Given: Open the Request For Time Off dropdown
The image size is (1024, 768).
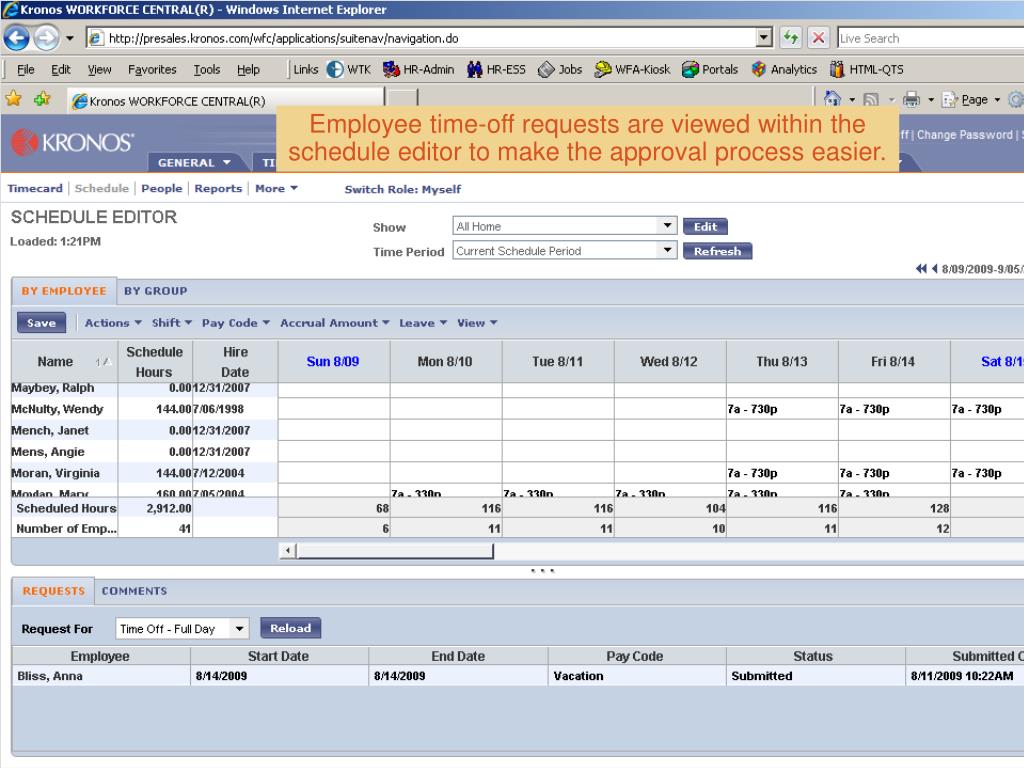Looking at the screenshot, I should pos(182,628).
